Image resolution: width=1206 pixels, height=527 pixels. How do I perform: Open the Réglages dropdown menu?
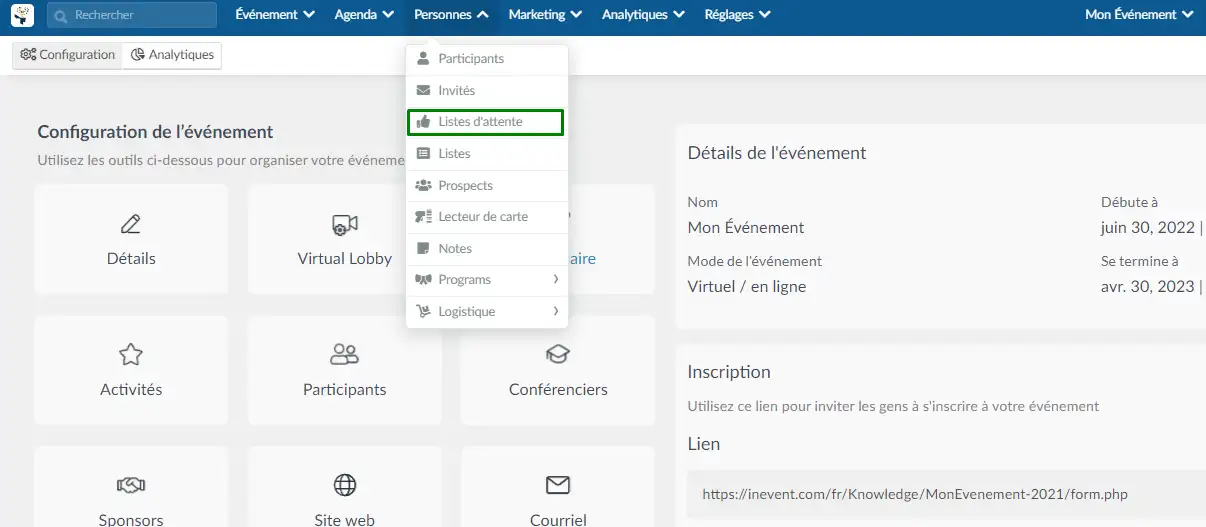tap(737, 15)
